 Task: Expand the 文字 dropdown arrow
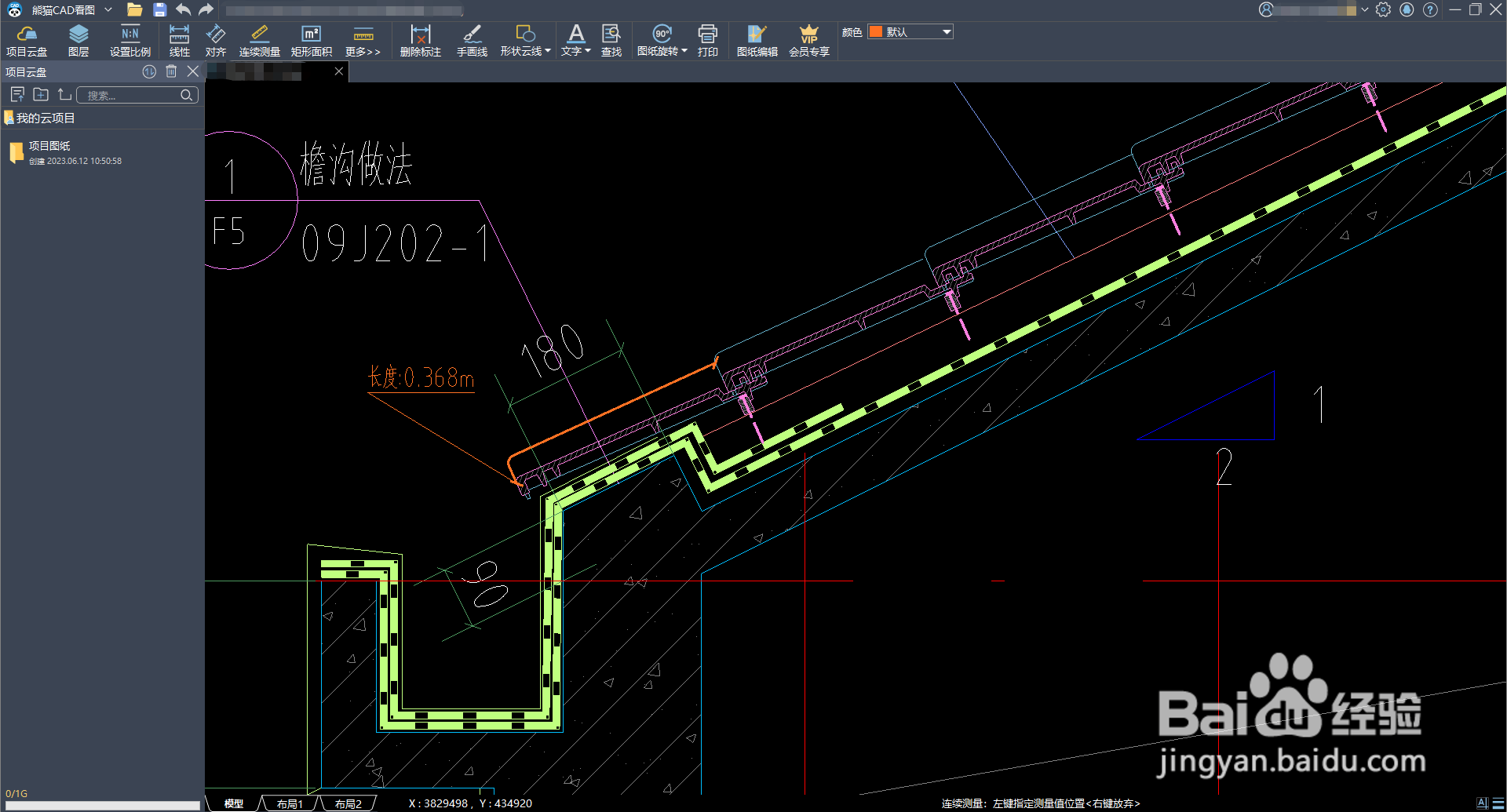click(588, 51)
